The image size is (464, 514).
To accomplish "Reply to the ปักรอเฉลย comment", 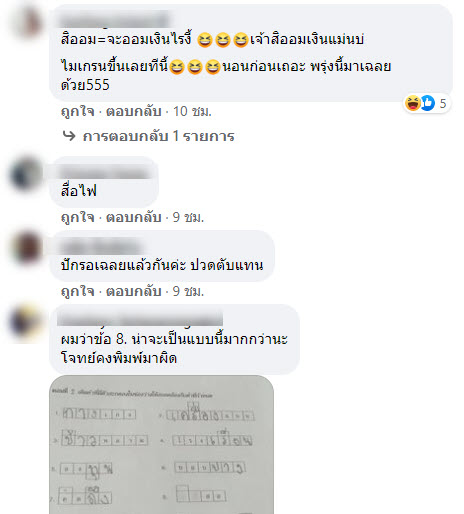I will click(134, 291).
